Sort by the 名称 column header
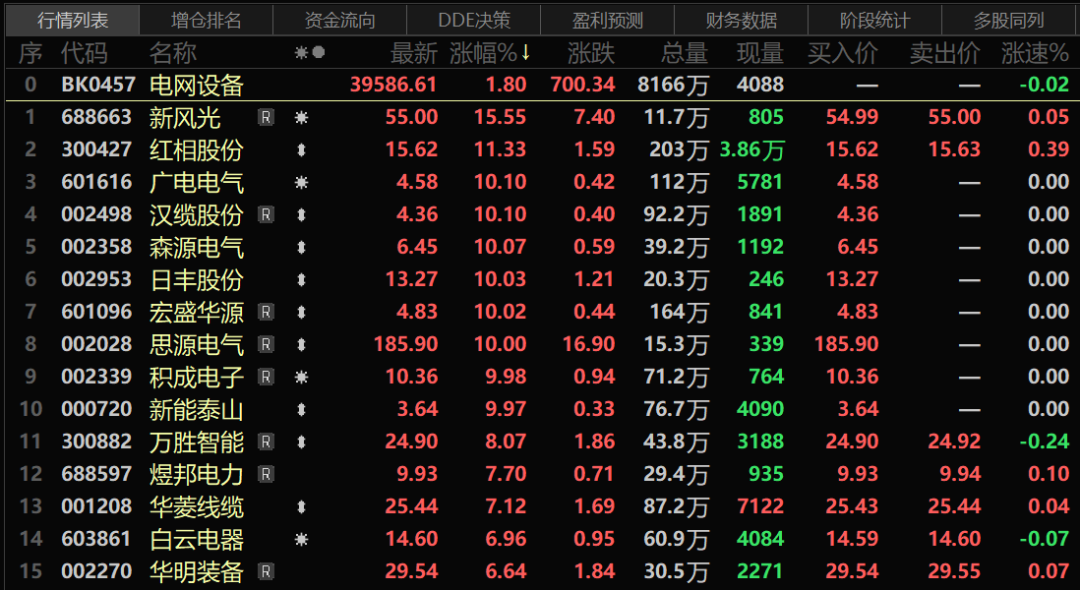The width and height of the screenshot is (1080, 590). 173,53
